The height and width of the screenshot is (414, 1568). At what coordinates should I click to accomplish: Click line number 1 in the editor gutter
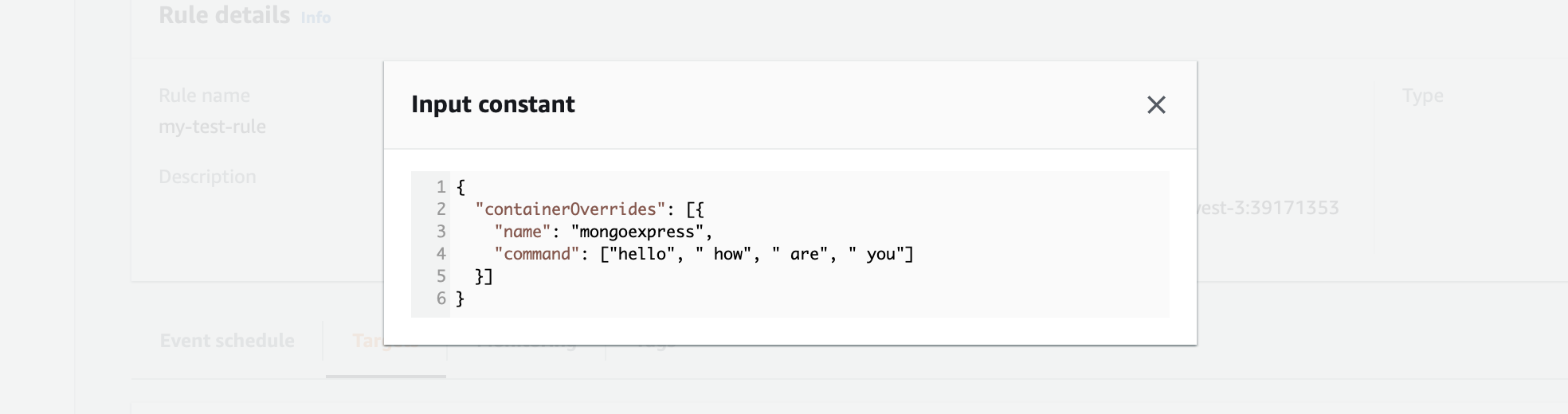441,187
